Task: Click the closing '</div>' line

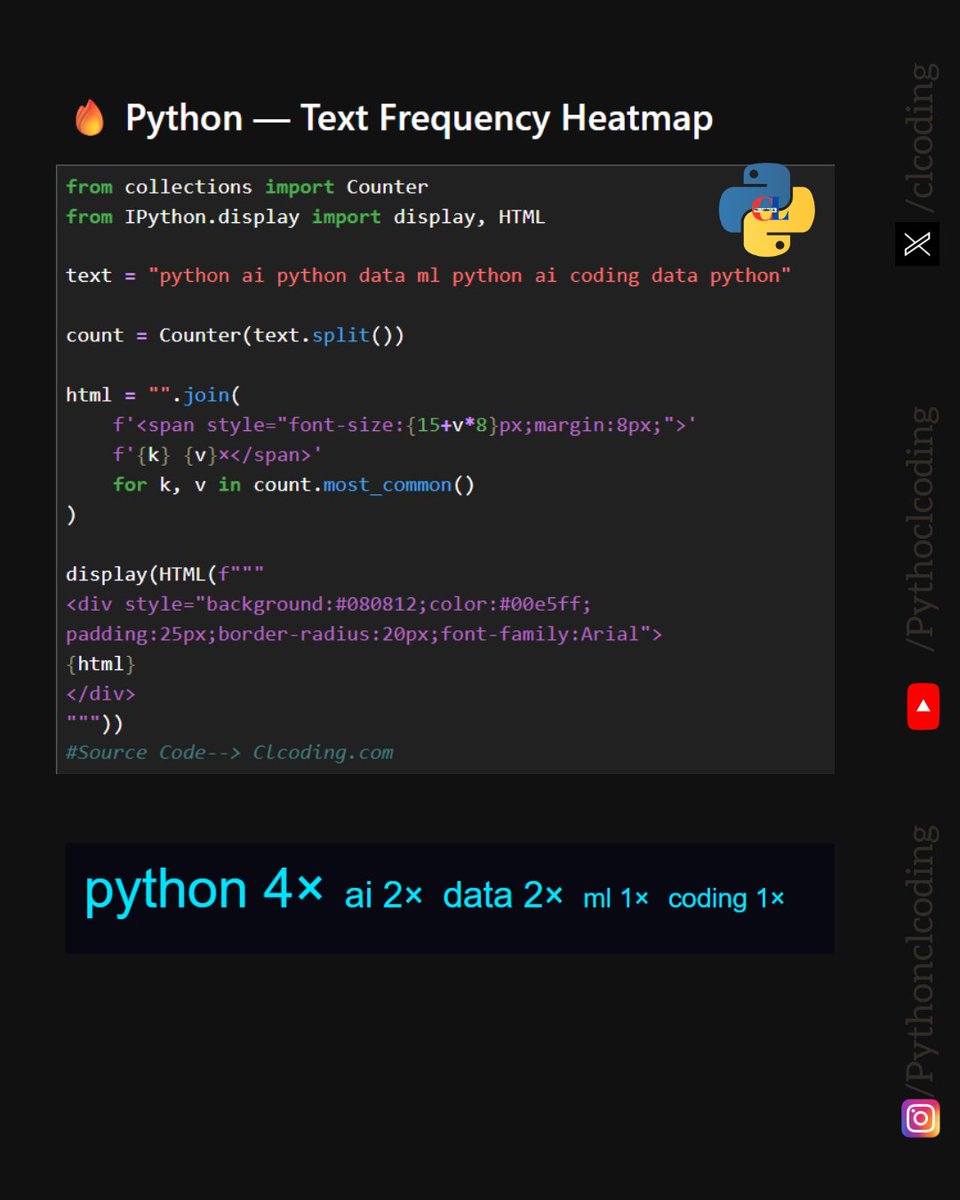Action: coord(100,693)
